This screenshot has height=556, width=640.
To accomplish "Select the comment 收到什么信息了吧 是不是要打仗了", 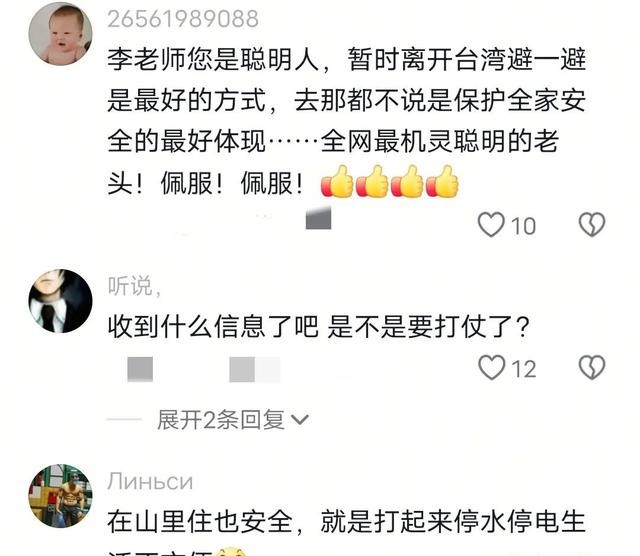I will [319, 326].
